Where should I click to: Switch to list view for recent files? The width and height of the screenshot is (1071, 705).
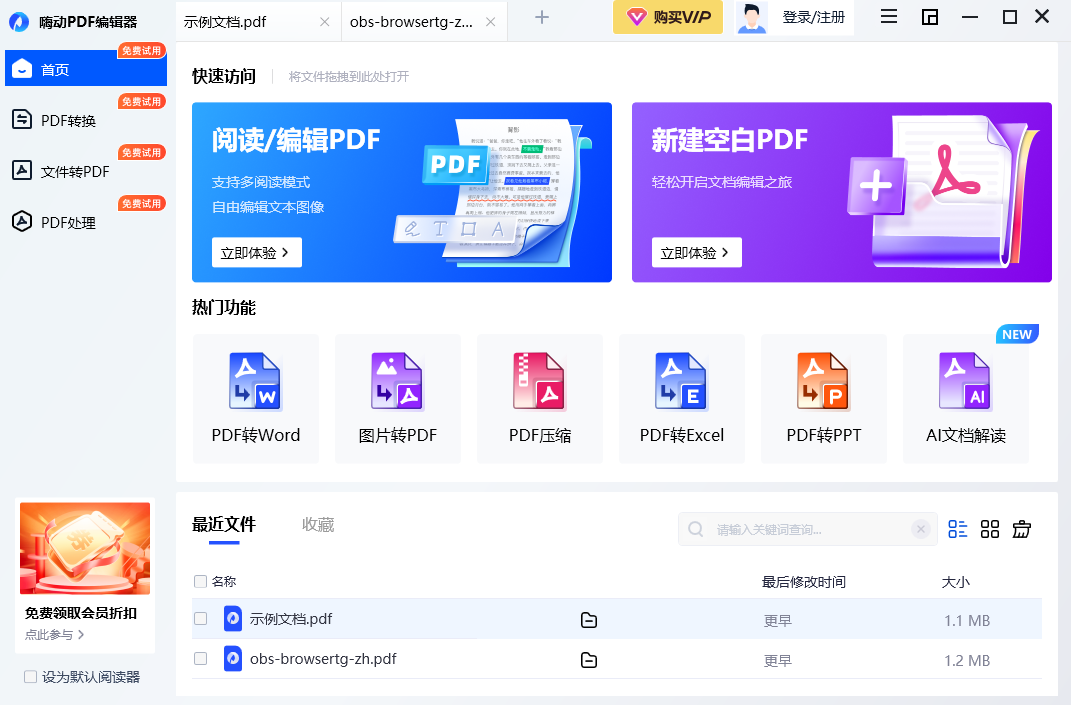point(957,529)
